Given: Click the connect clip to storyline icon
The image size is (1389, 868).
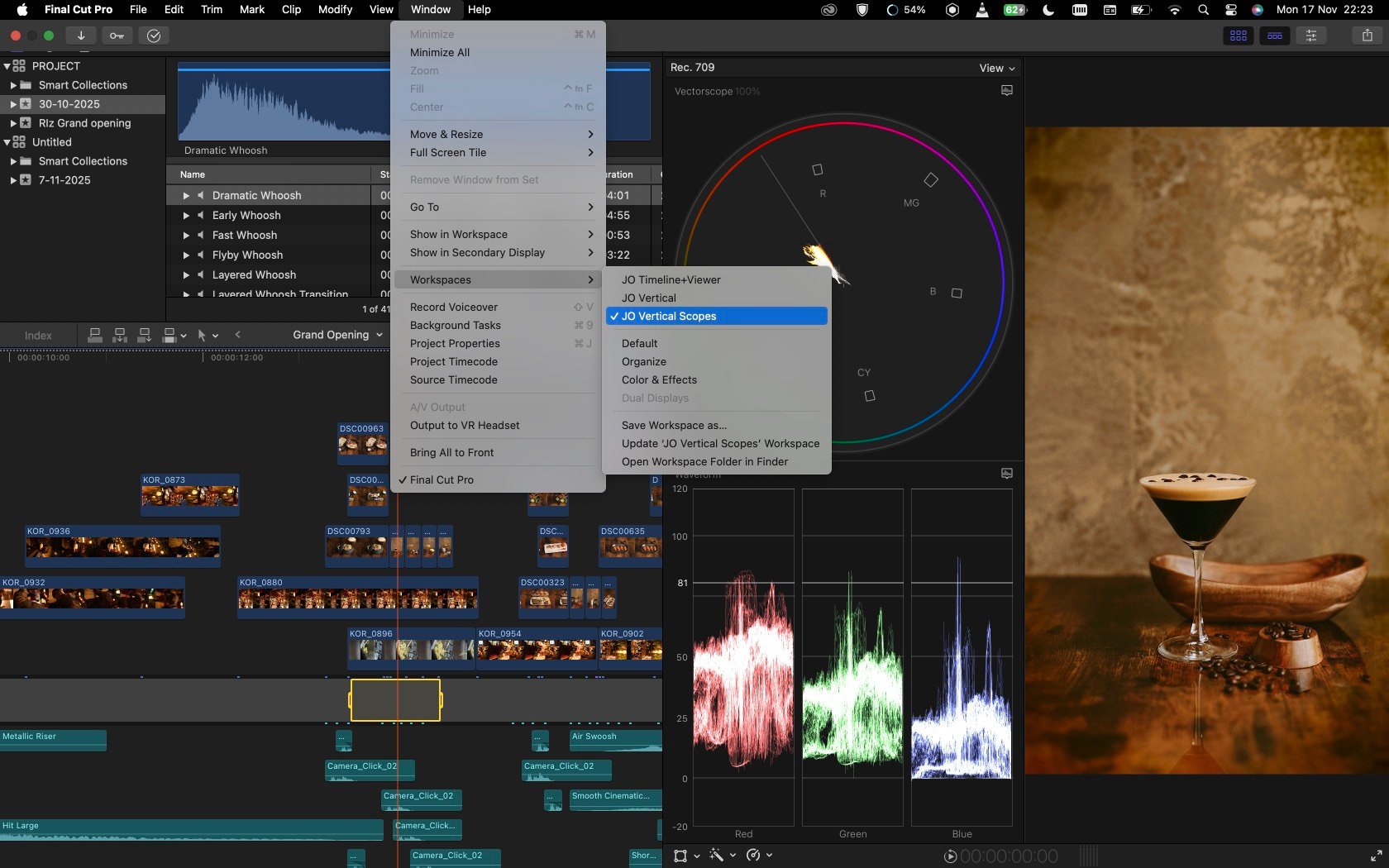Looking at the screenshot, I should (95, 335).
